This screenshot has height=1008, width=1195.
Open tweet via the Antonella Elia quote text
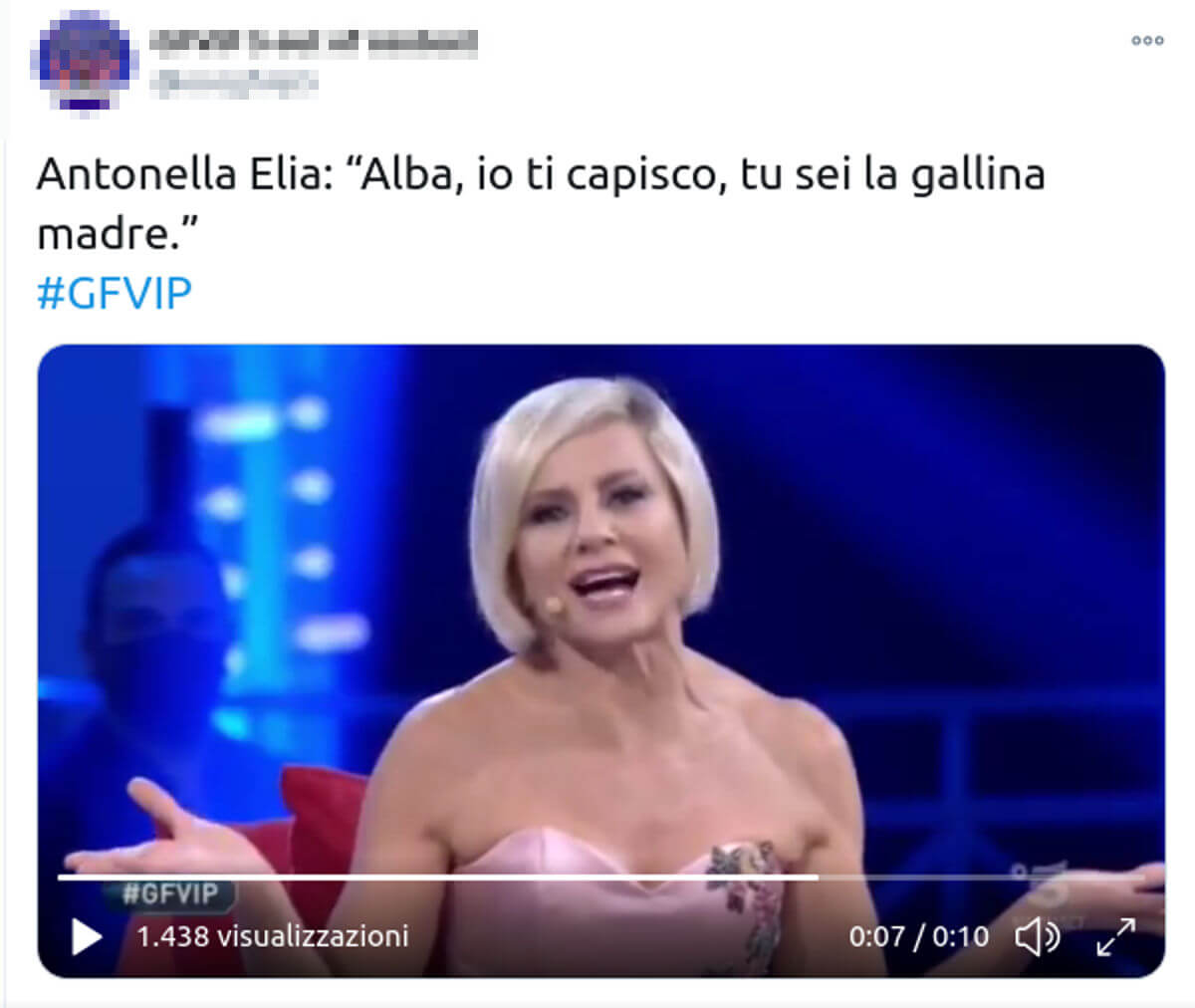tap(541, 204)
